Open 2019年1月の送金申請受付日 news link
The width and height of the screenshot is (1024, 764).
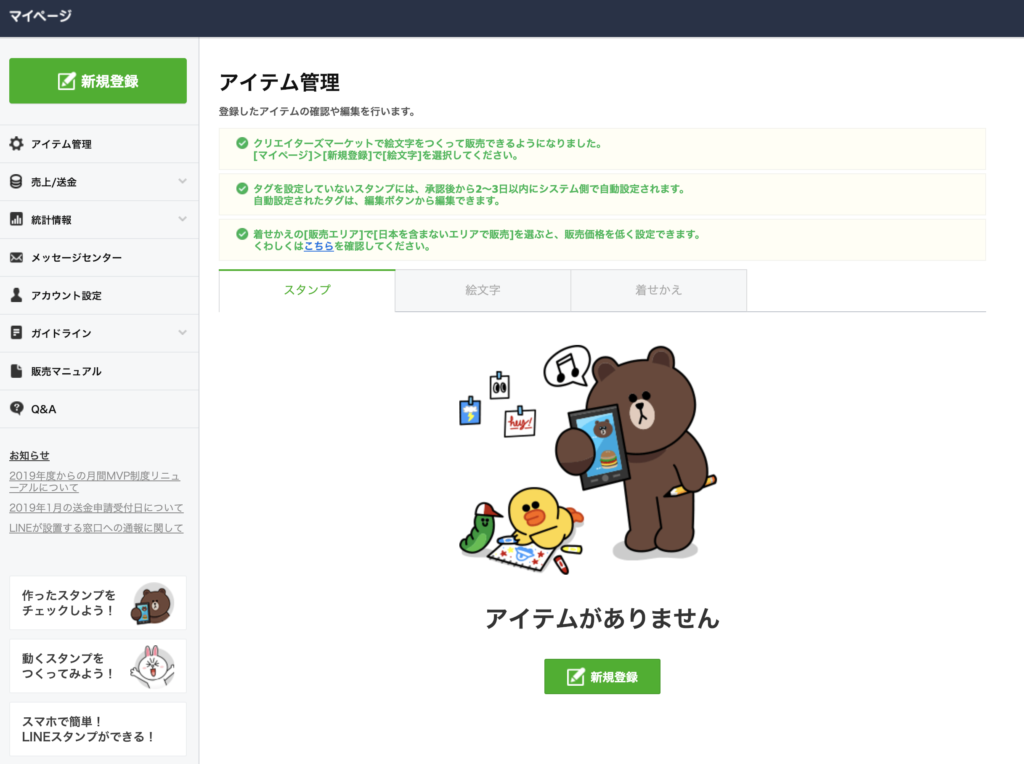[96, 507]
